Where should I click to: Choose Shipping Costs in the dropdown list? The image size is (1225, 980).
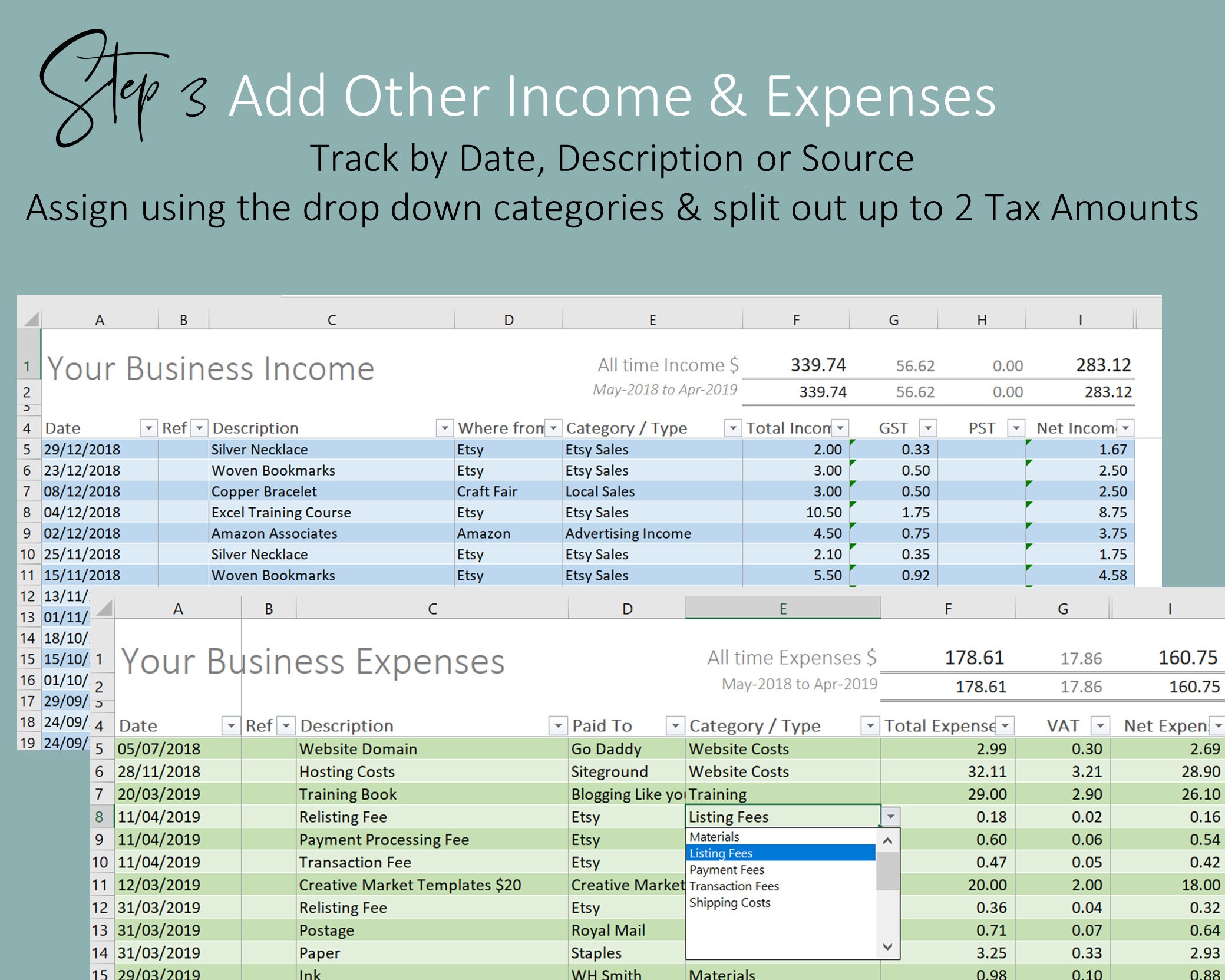pyautogui.click(x=731, y=903)
